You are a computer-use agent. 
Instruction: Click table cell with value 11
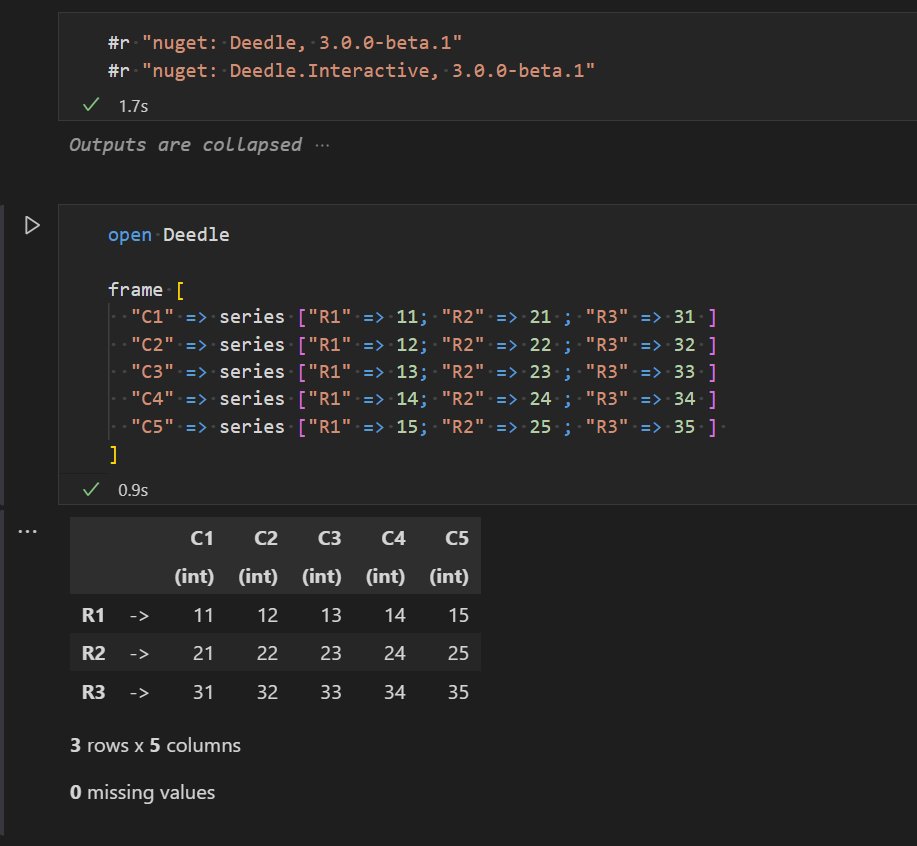(204, 615)
